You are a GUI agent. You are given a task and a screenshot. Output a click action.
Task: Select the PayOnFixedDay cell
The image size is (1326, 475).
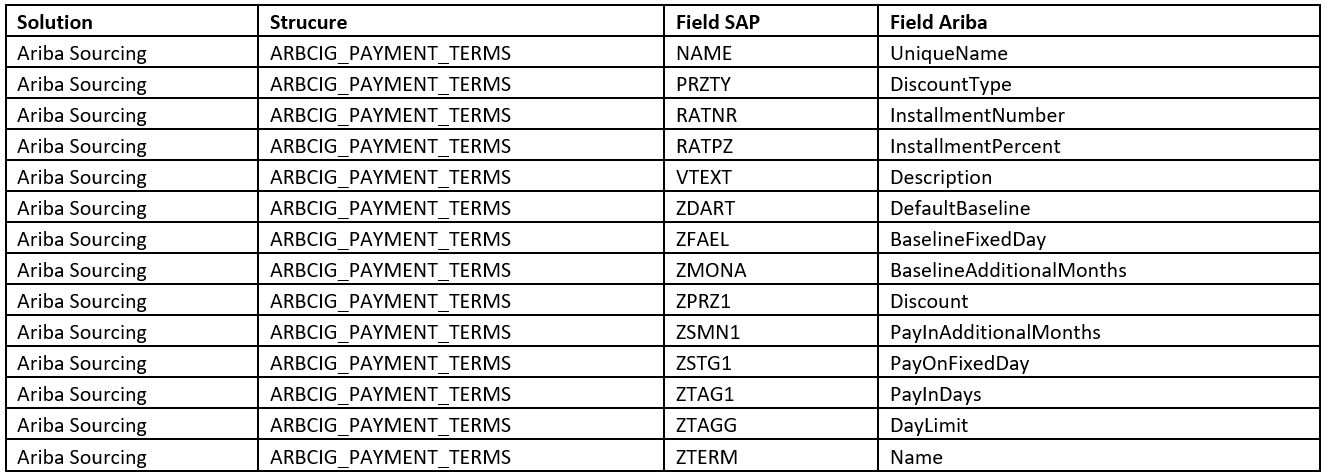pyautogui.click(x=1101, y=364)
